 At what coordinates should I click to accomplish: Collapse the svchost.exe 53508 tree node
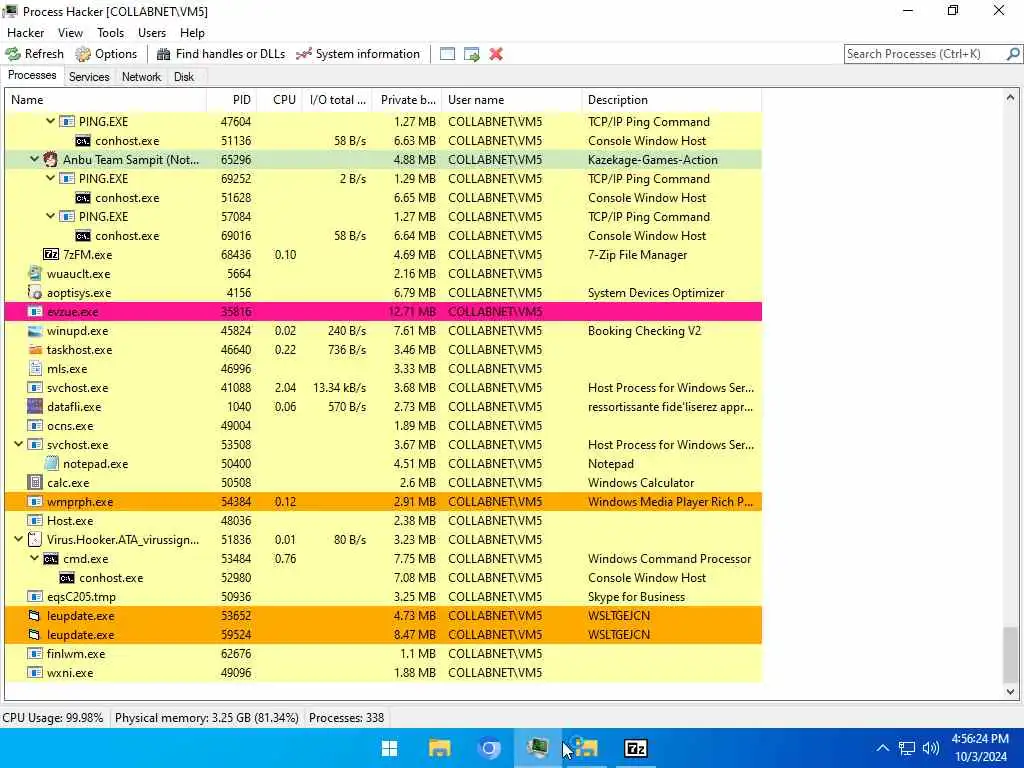coord(19,444)
